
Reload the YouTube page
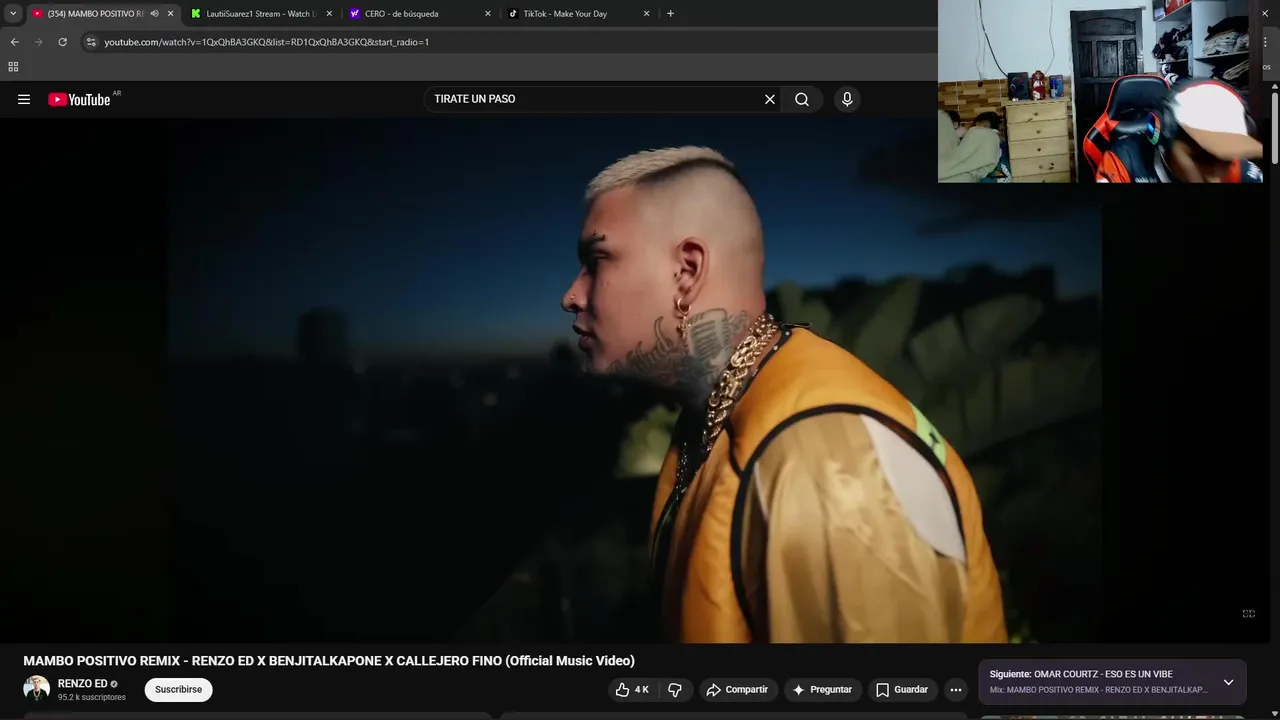point(62,42)
